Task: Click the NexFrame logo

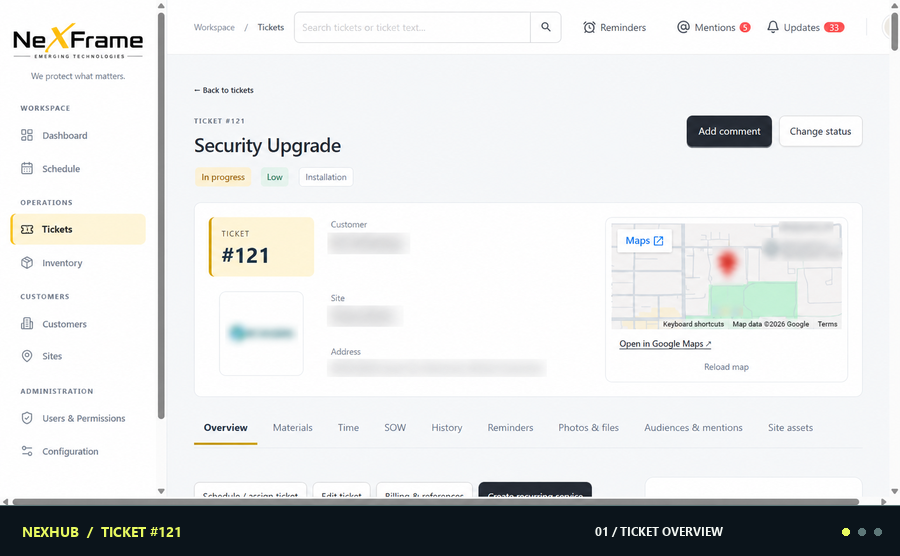Action: 78,41
